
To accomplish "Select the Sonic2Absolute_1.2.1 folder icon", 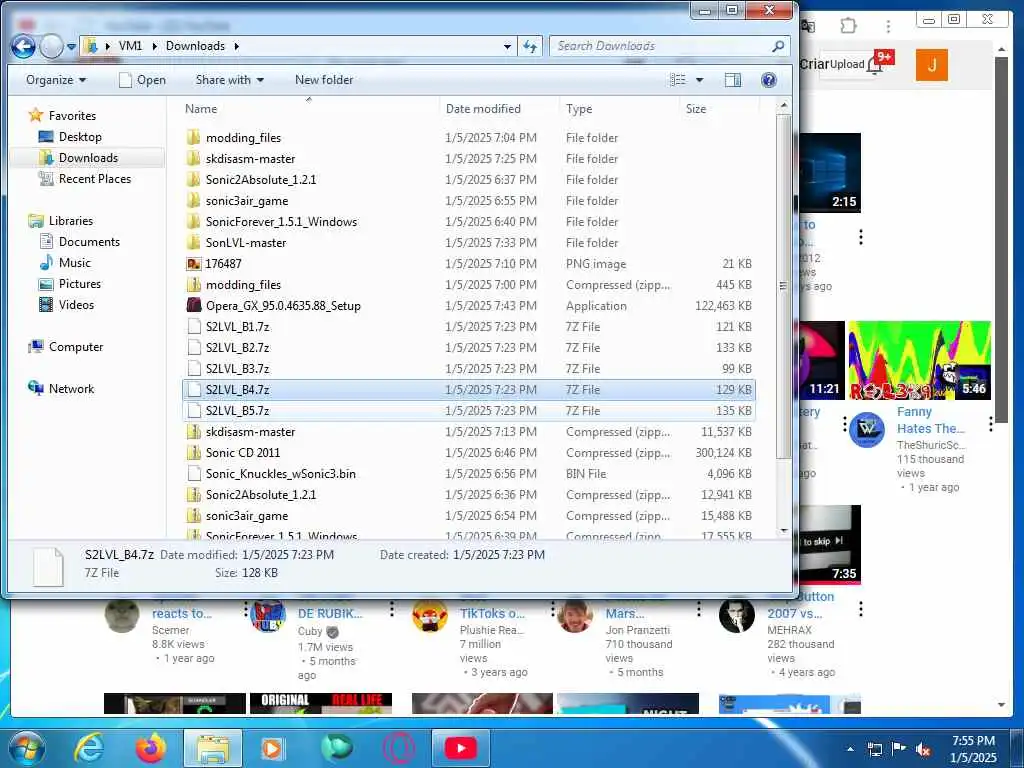I will [193, 180].
